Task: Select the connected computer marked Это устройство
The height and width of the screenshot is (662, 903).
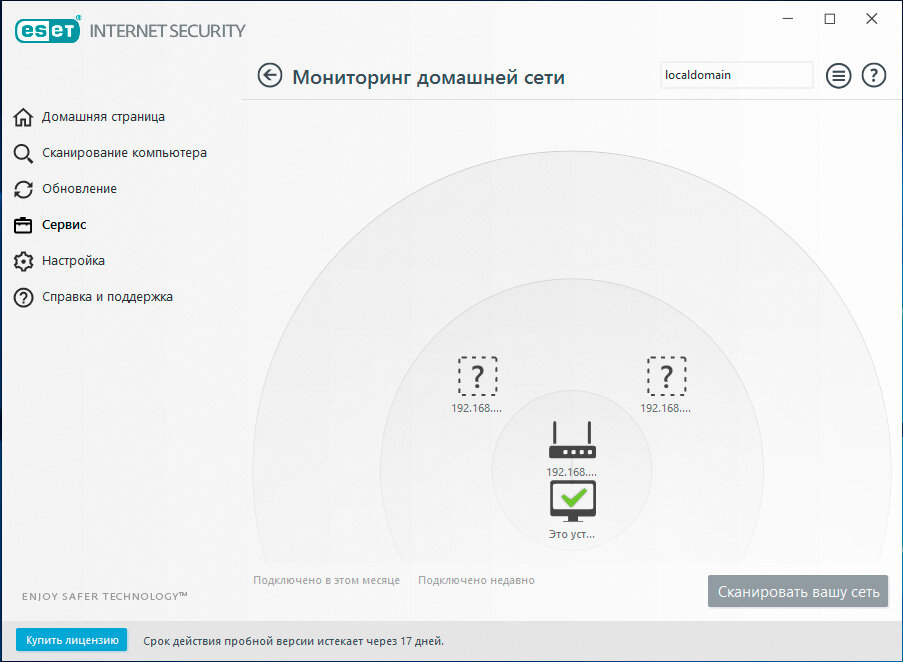Action: pyautogui.click(x=572, y=498)
